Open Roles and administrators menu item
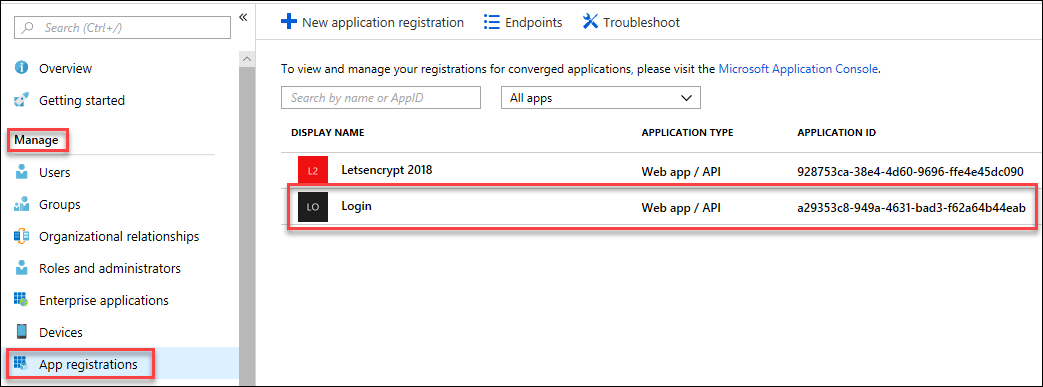This screenshot has width=1043, height=387. click(110, 269)
